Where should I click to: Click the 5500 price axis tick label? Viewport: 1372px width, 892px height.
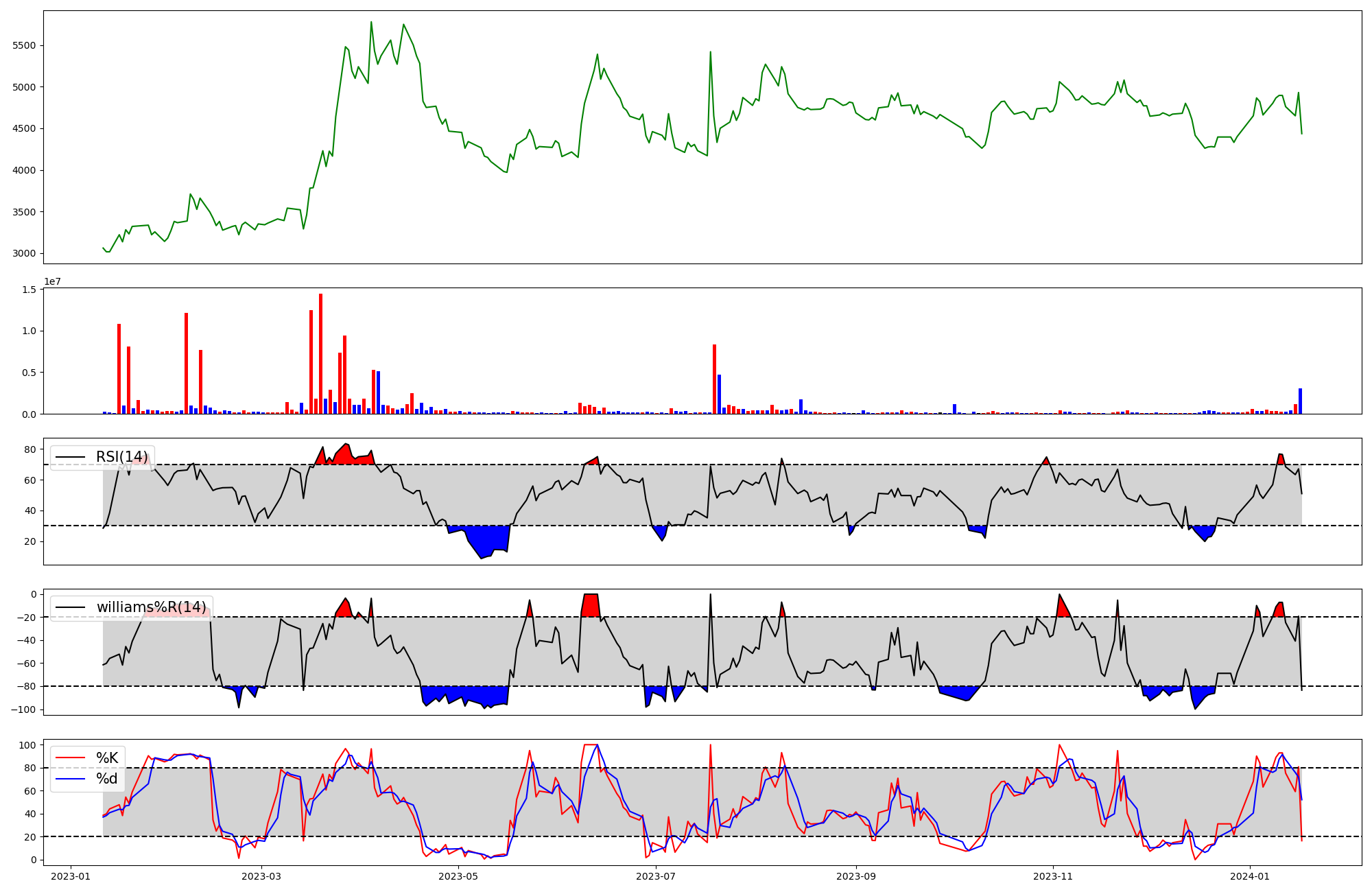[x=23, y=46]
